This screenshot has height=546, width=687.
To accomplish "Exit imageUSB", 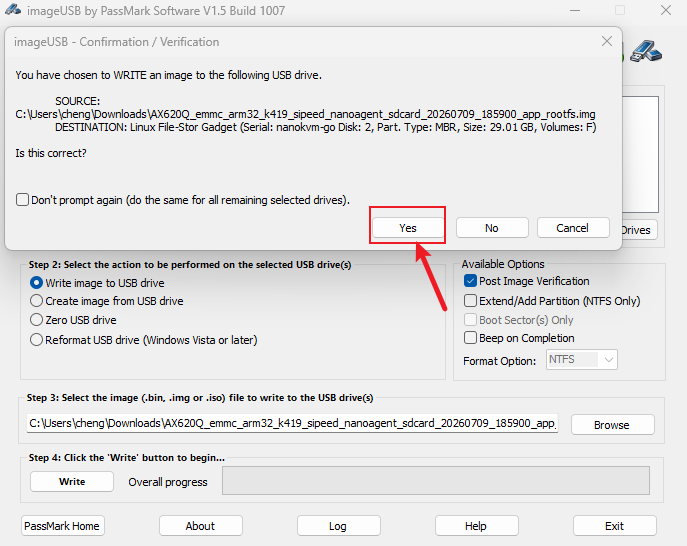I will (614, 526).
